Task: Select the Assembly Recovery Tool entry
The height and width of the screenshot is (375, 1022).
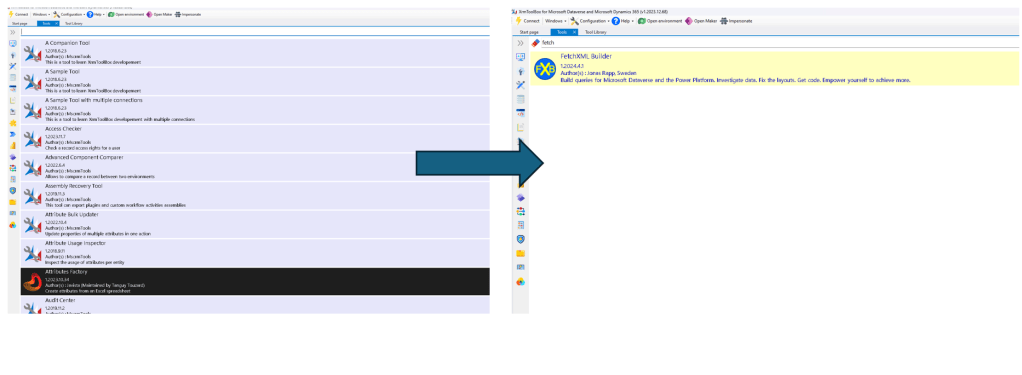Action: pyautogui.click(x=255, y=196)
